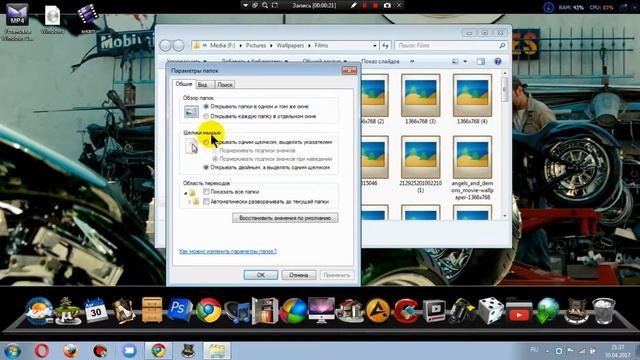Open the weather sun icon in dock

38,311
